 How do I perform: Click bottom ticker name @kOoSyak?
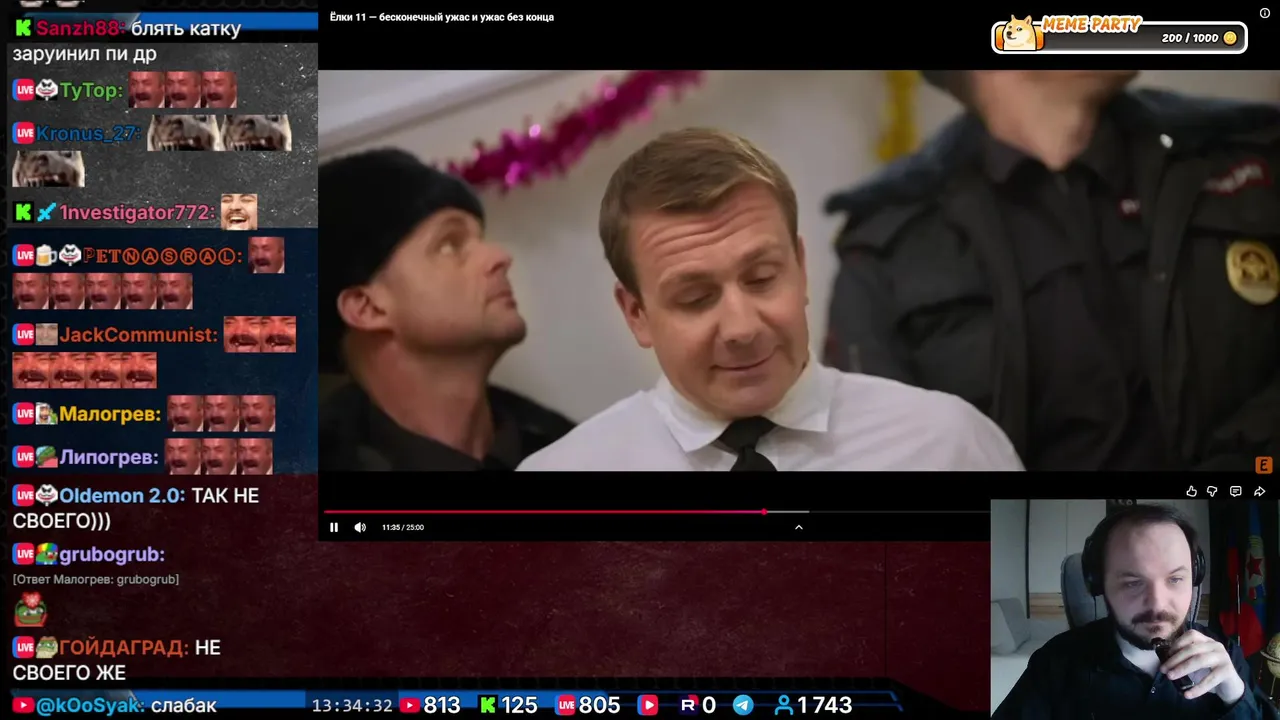[90, 705]
